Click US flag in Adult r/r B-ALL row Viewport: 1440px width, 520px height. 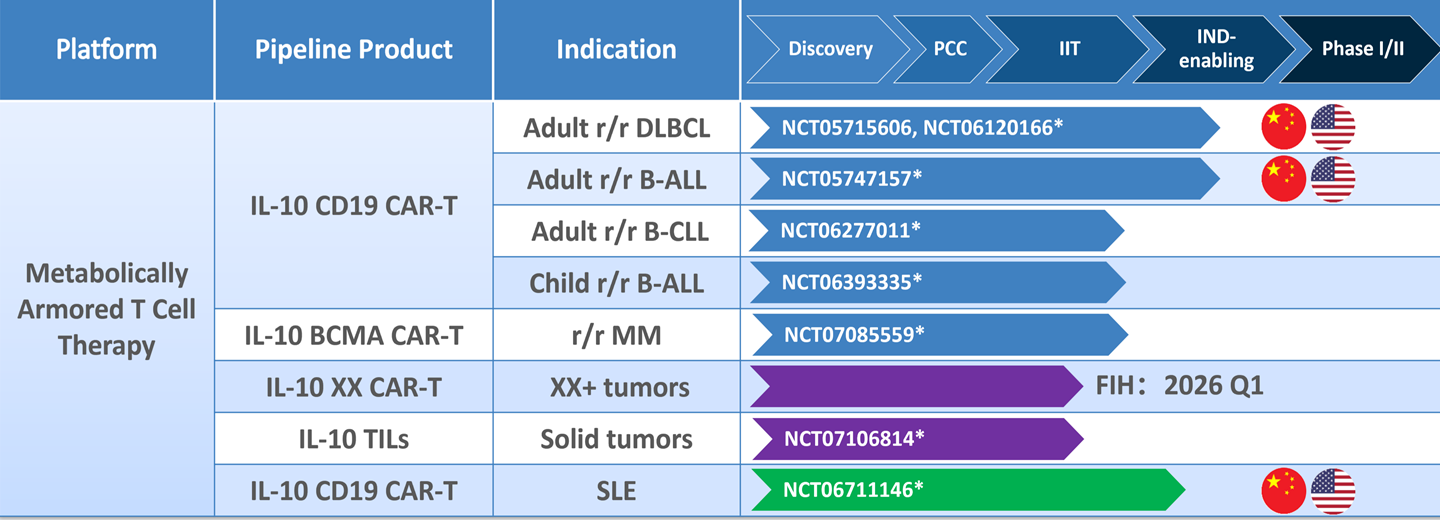(1333, 179)
